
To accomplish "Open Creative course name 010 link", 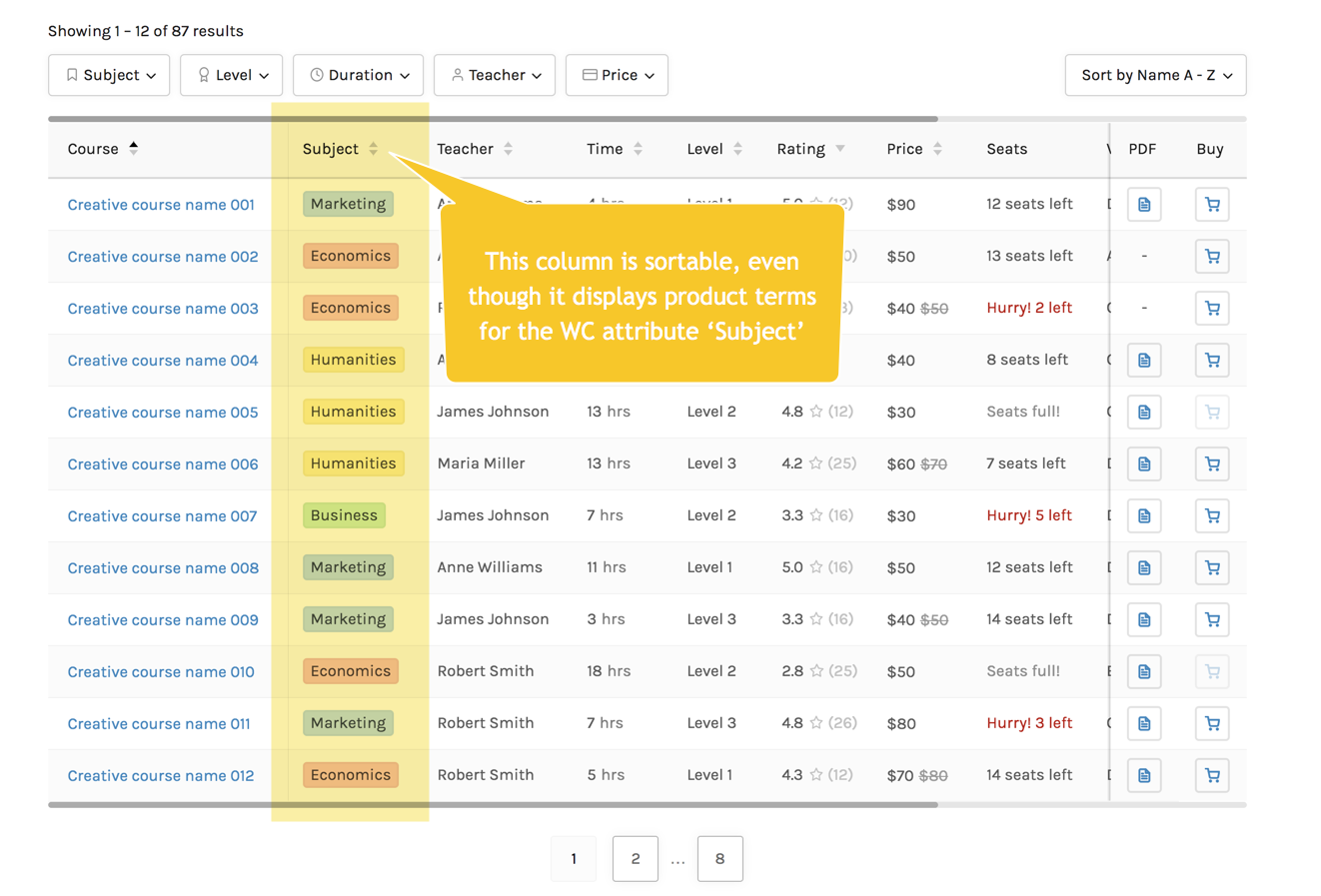I will coord(161,672).
